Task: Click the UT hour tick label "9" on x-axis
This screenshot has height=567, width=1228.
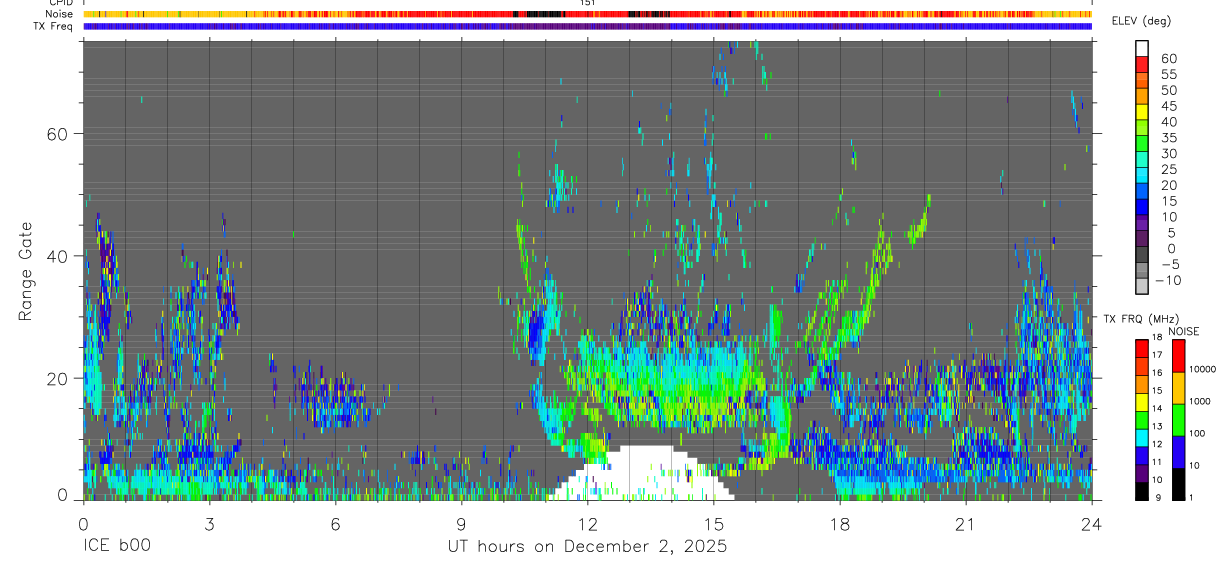Action: [461, 524]
